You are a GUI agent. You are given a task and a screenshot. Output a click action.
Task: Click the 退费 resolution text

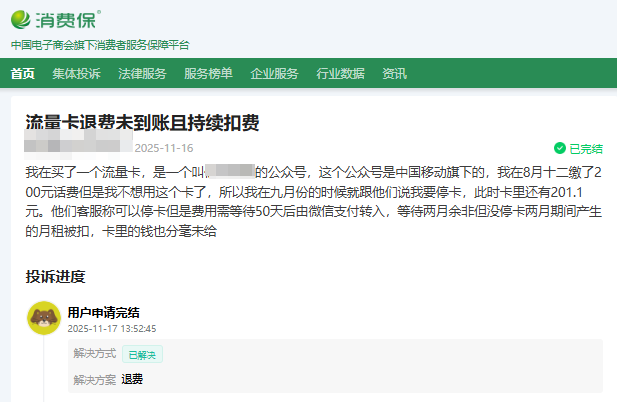(133, 379)
